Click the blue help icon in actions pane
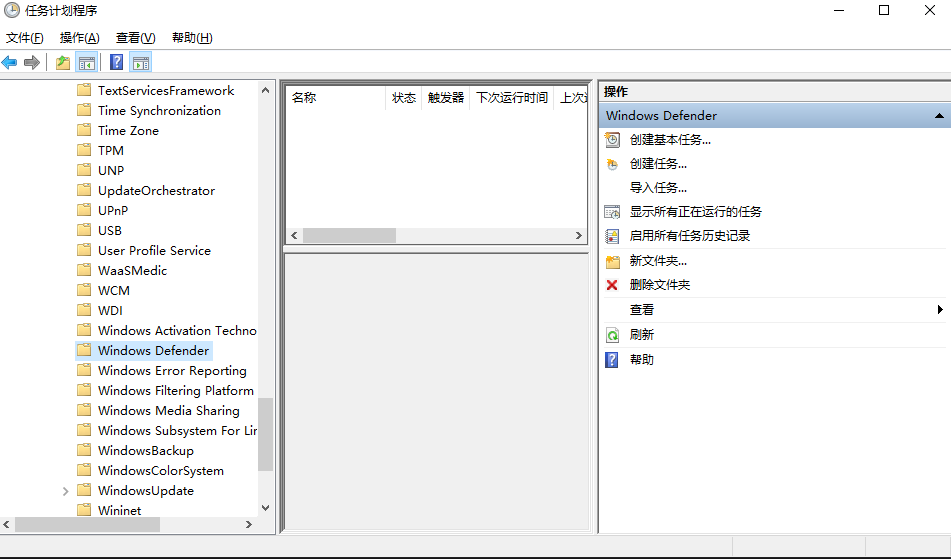951x559 pixels. pos(612,360)
